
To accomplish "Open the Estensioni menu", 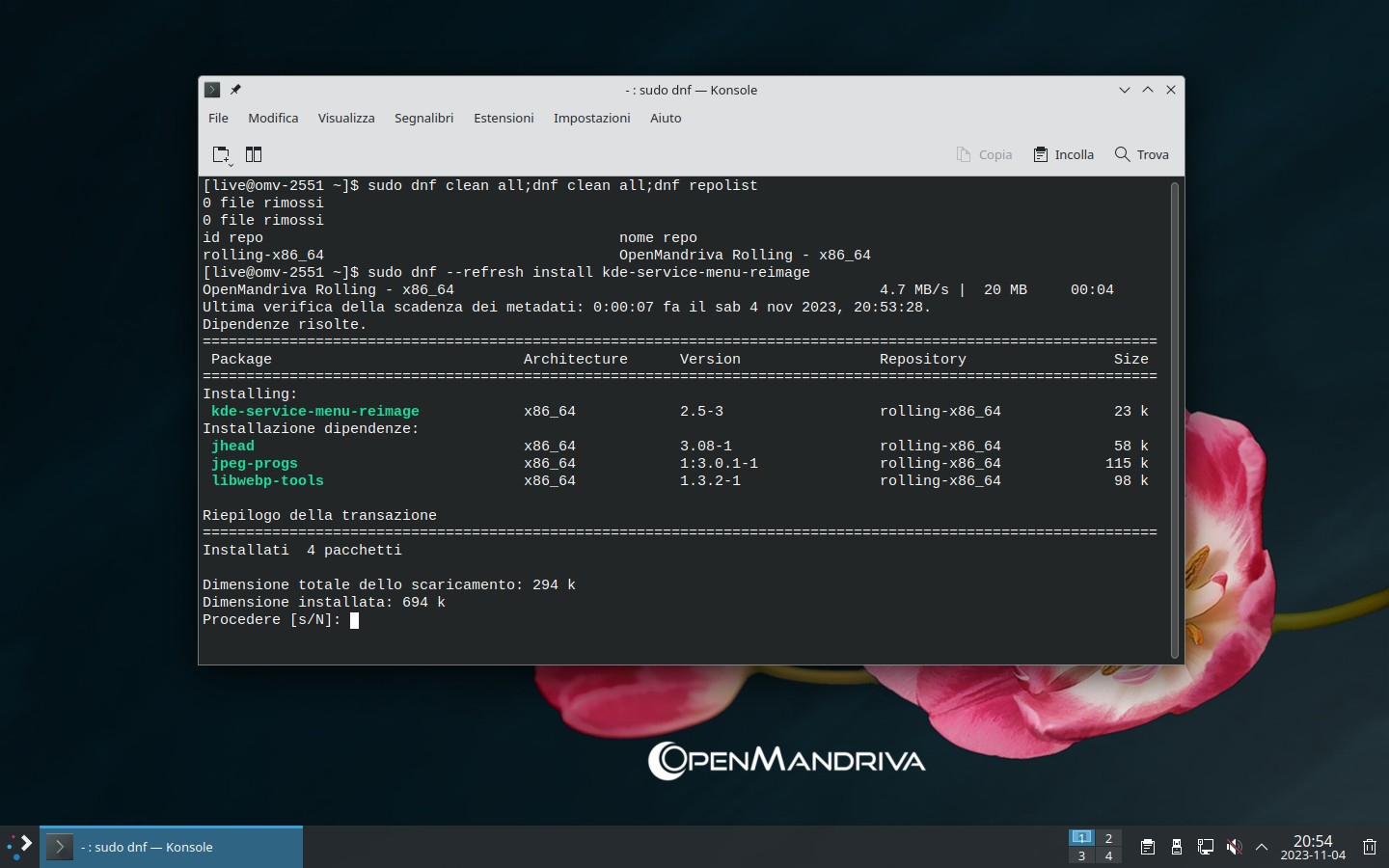I will coord(504,118).
